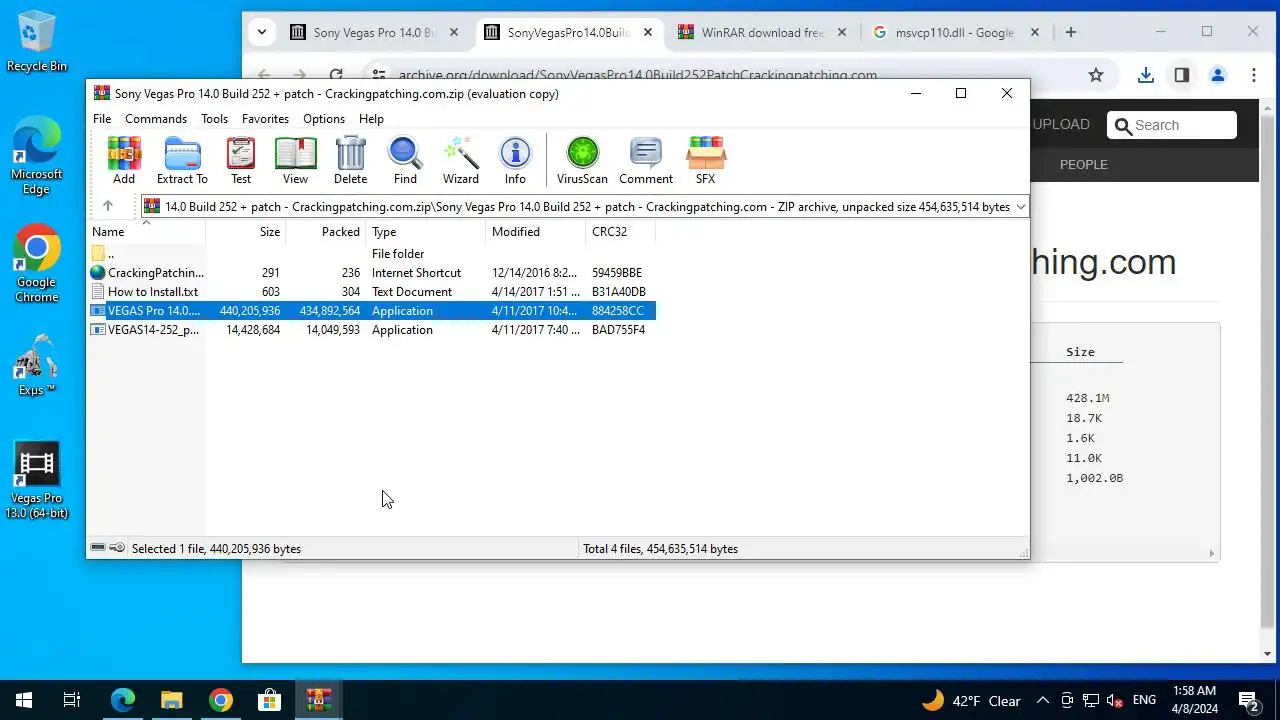Click the key icon in WinRAR status bar
1280x720 pixels.
coord(117,548)
